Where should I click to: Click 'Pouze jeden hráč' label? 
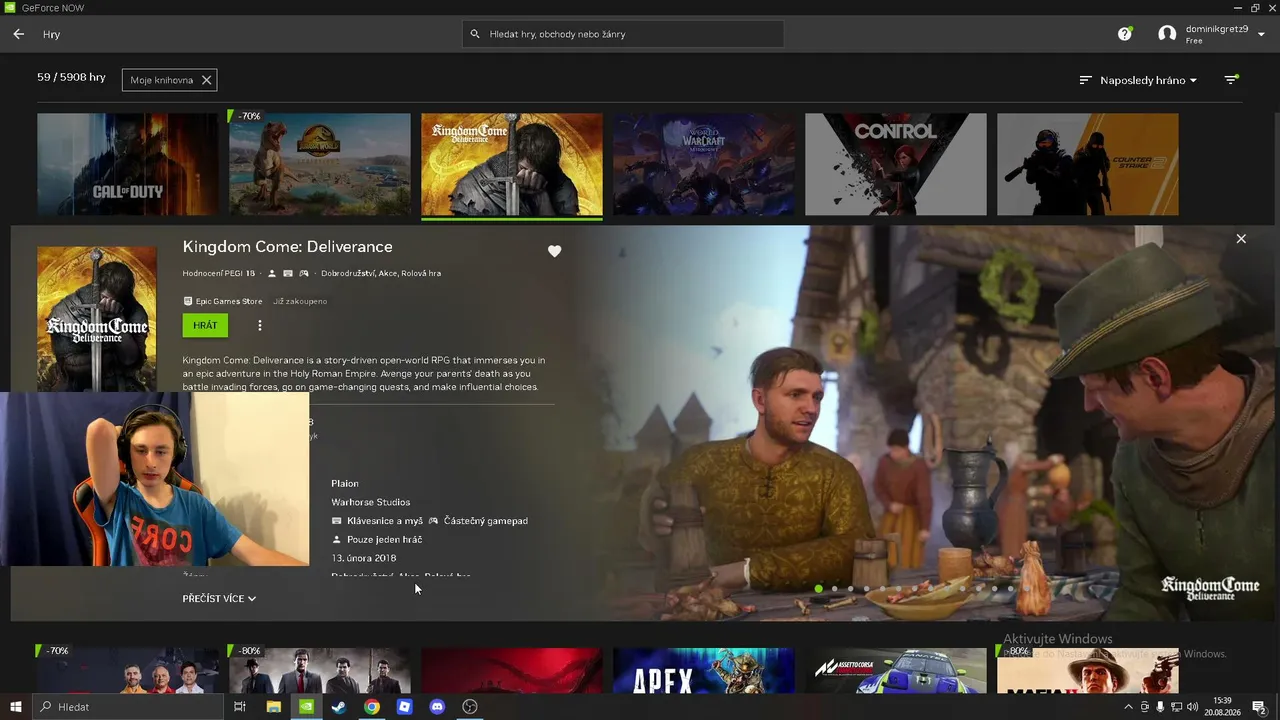pyautogui.click(x=385, y=540)
